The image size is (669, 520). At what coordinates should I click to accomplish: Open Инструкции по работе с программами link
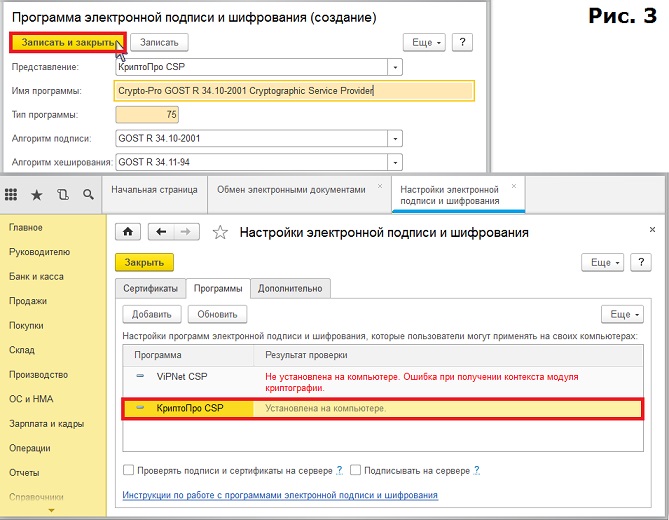(x=280, y=495)
